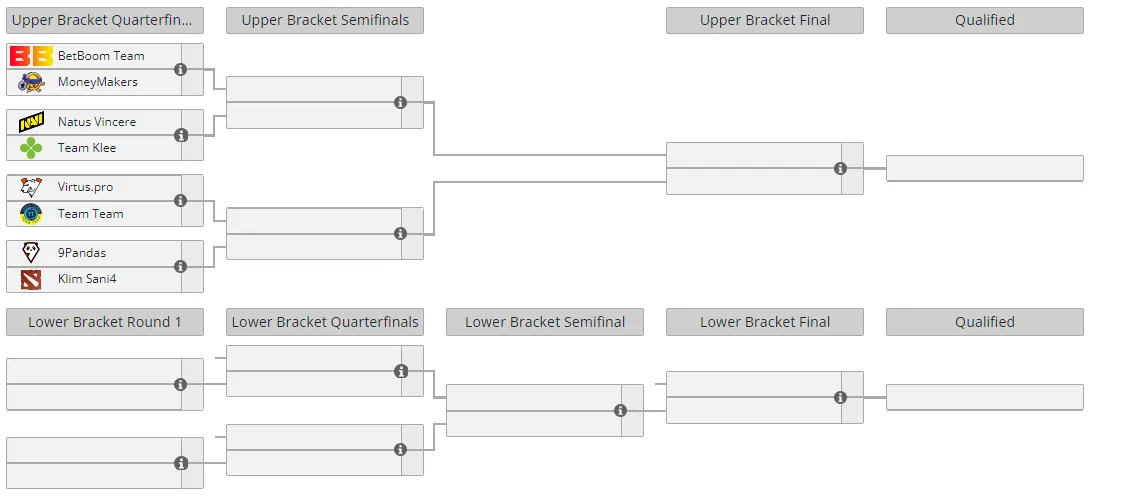Screen dimensions: 1124x500
Task: Open Lower Bracket Final match info icon
Action: click(x=840, y=398)
